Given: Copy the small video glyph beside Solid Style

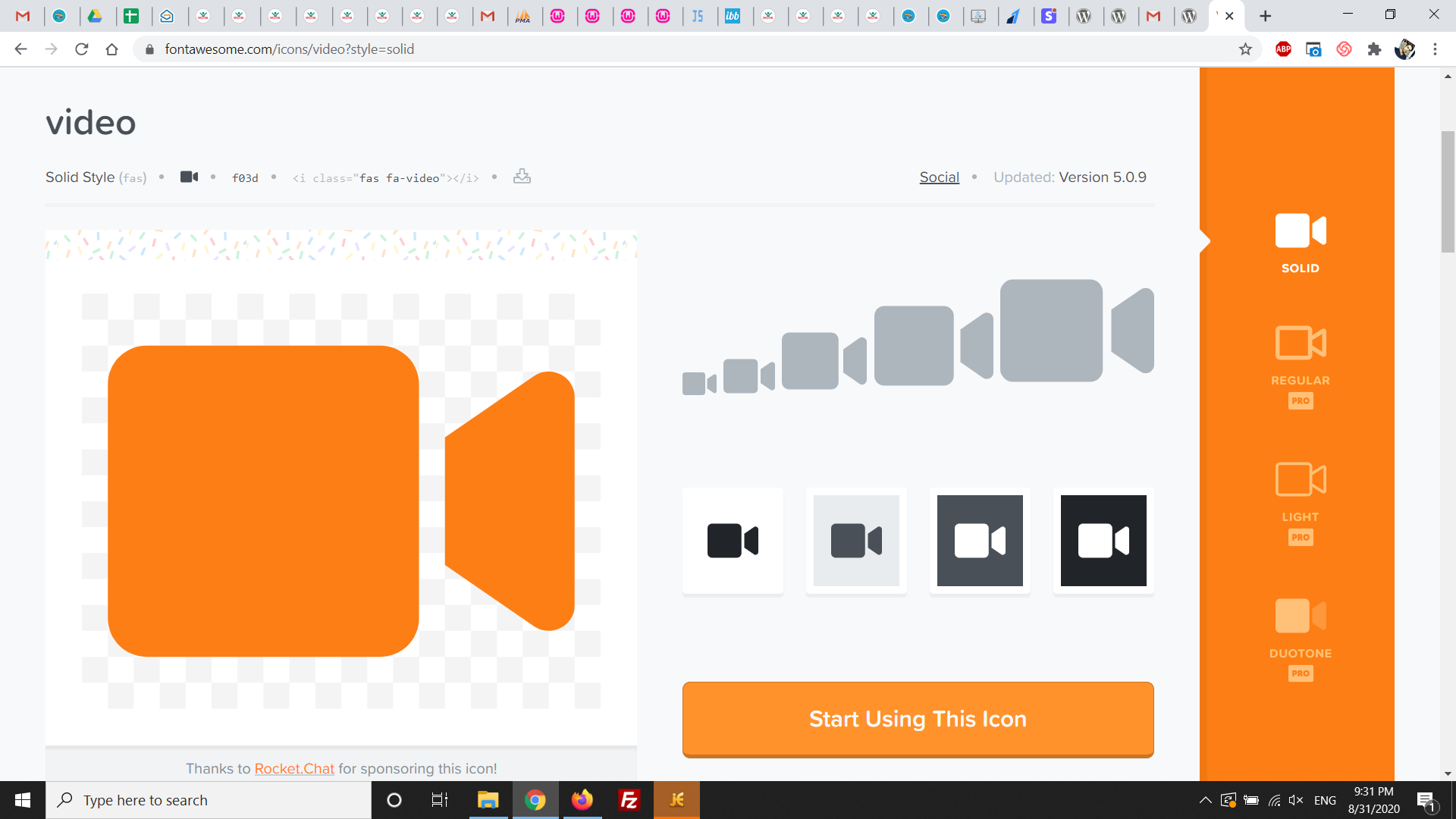Looking at the screenshot, I should pyautogui.click(x=189, y=177).
